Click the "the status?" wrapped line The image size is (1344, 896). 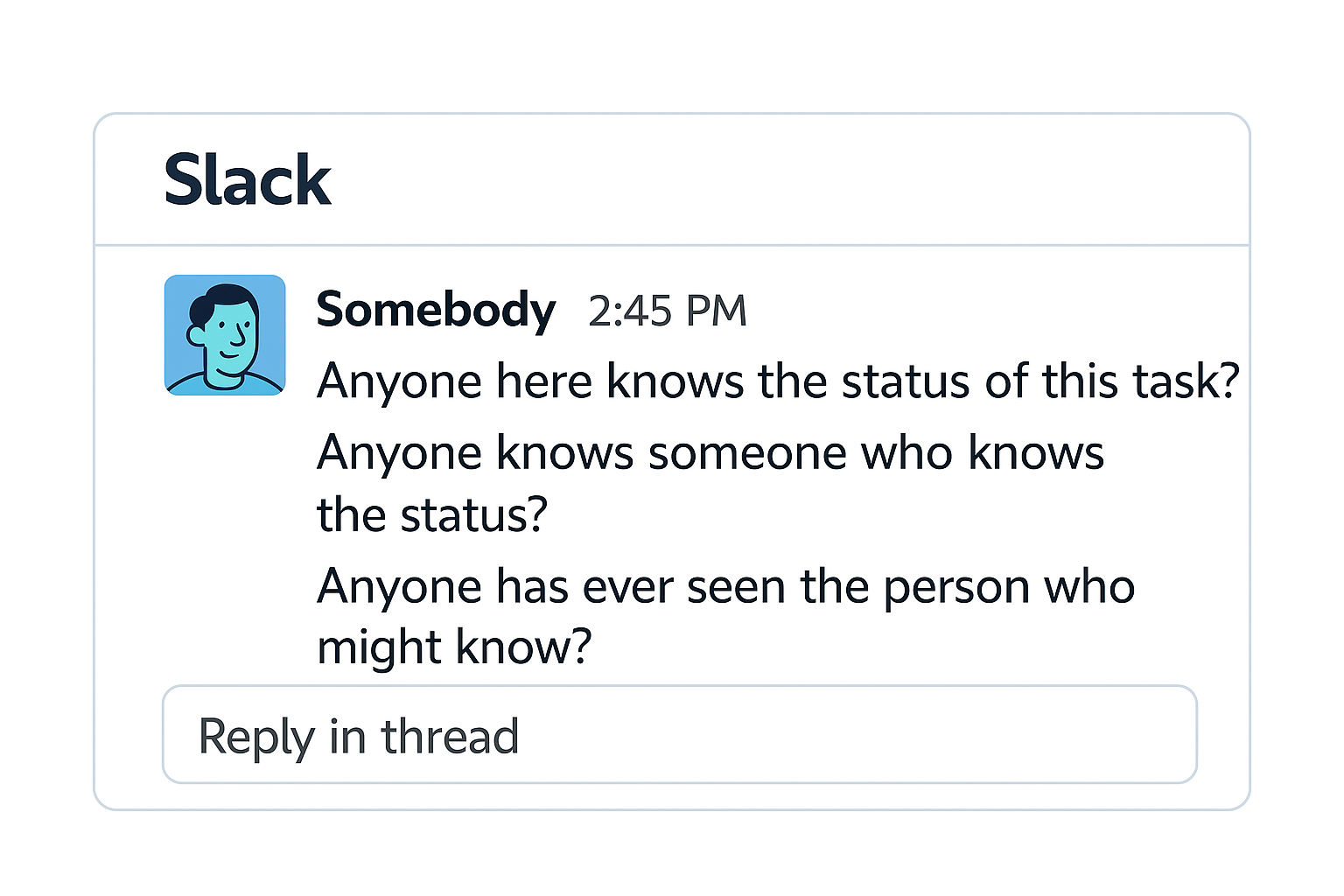[431, 514]
